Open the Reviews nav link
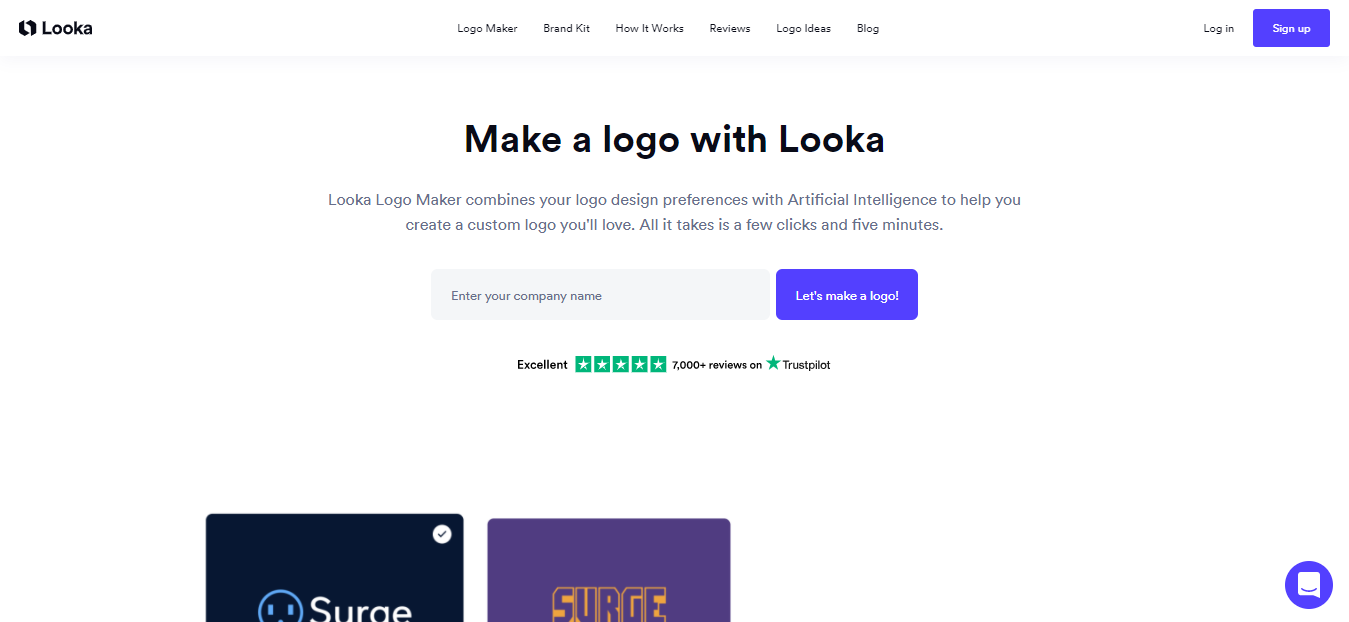Image resolution: width=1349 pixels, height=622 pixels. pos(730,28)
